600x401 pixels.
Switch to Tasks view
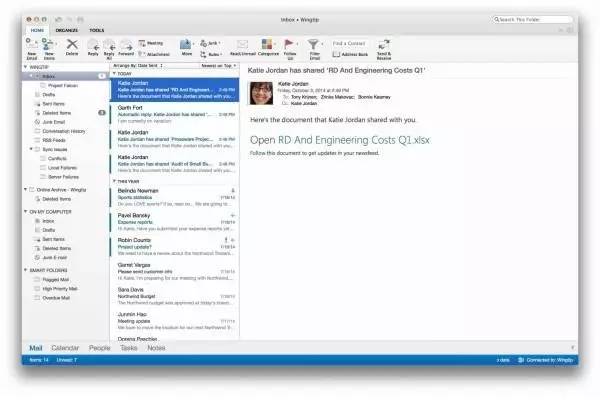[129, 348]
